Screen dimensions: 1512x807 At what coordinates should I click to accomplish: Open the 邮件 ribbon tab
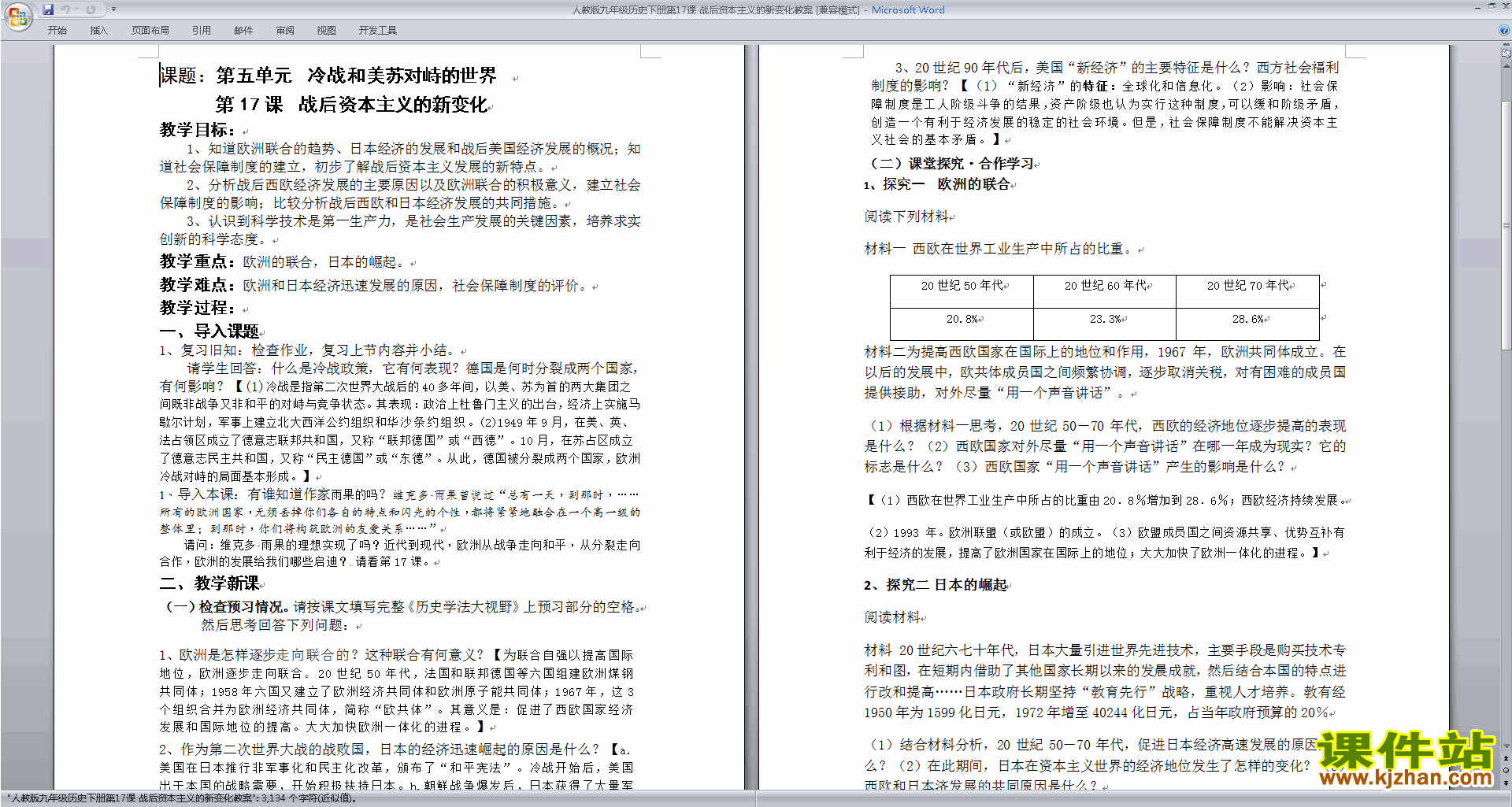(243, 30)
